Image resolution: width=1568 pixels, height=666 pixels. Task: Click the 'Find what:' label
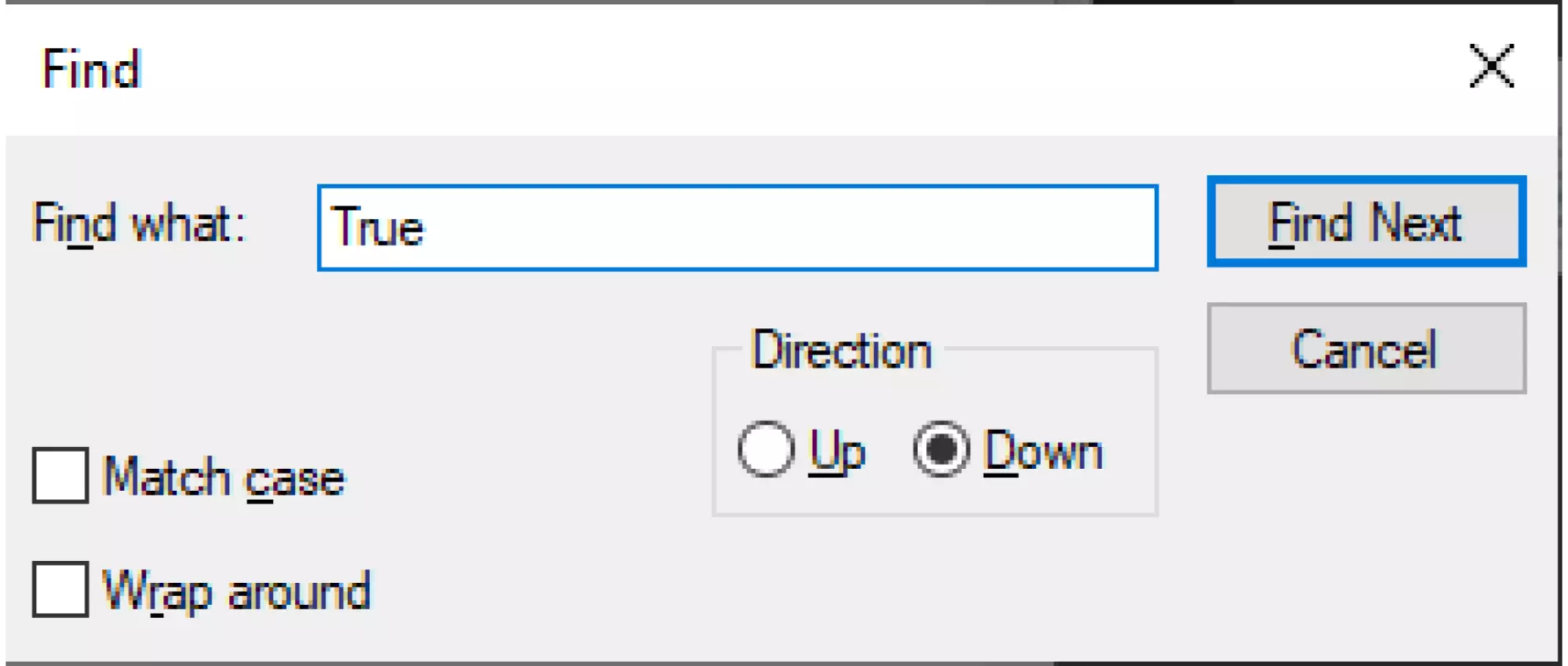tap(140, 224)
